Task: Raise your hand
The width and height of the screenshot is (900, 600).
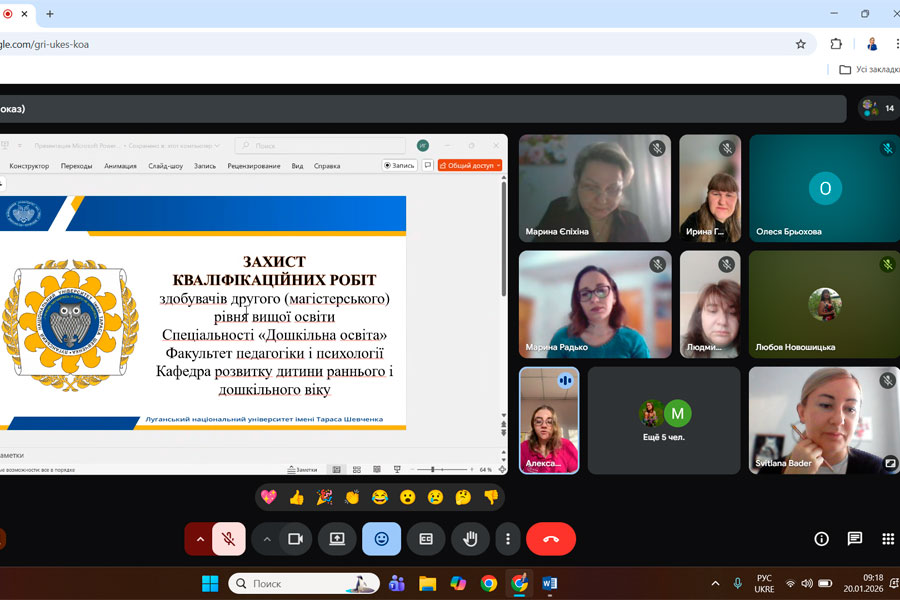Action: point(470,539)
